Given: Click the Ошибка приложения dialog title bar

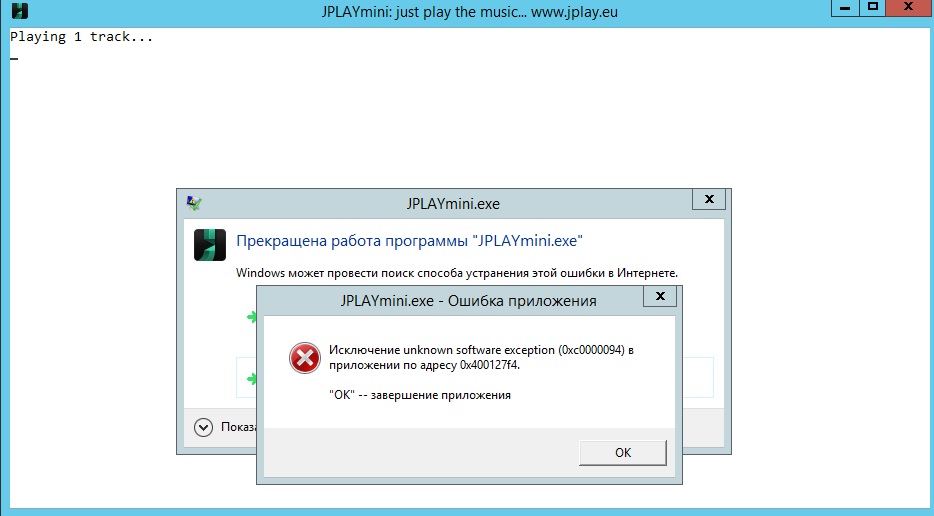Looking at the screenshot, I should pos(468,301).
